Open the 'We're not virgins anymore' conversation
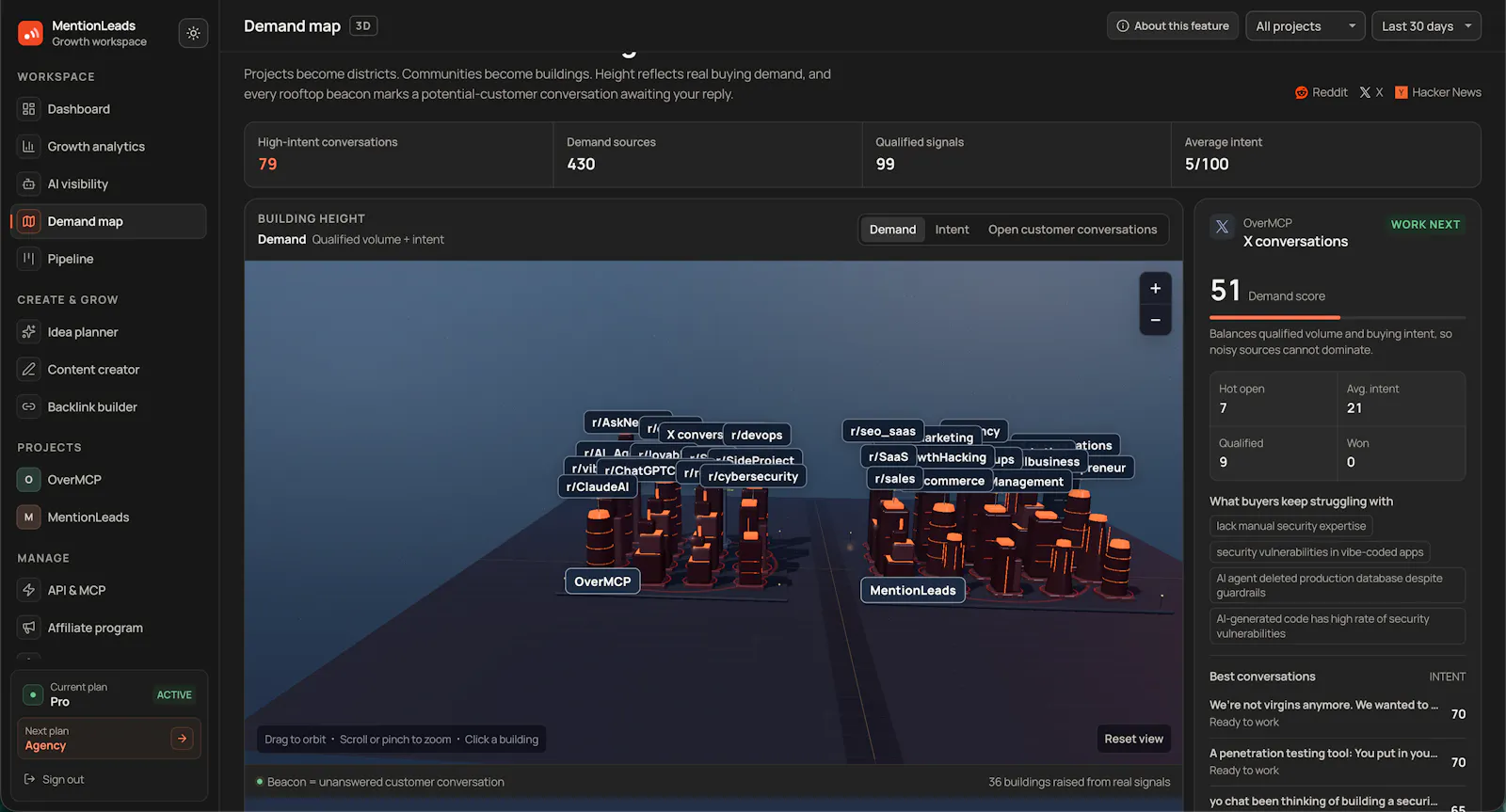This screenshot has width=1506, height=812. coord(1338,713)
